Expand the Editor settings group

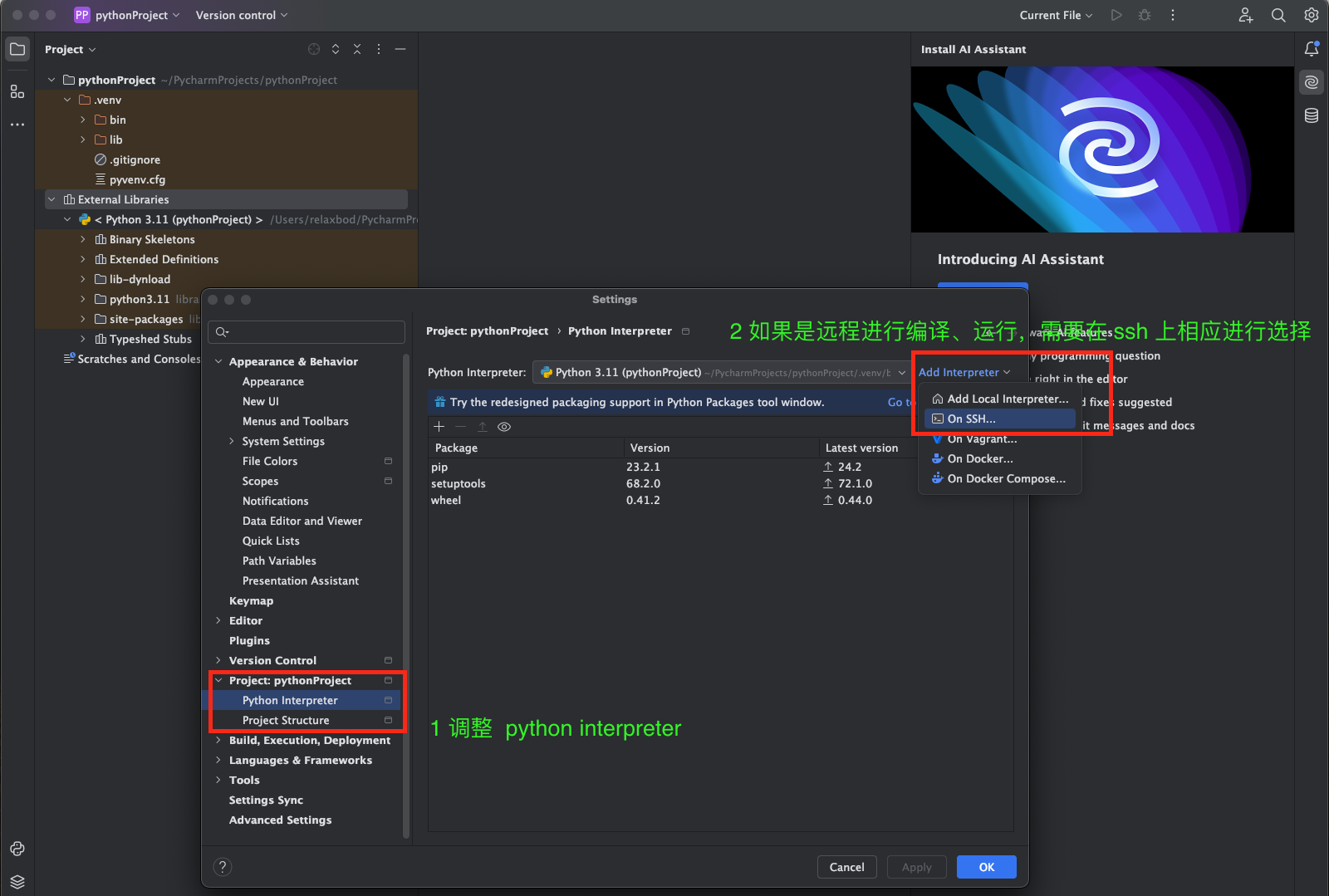tap(218, 621)
